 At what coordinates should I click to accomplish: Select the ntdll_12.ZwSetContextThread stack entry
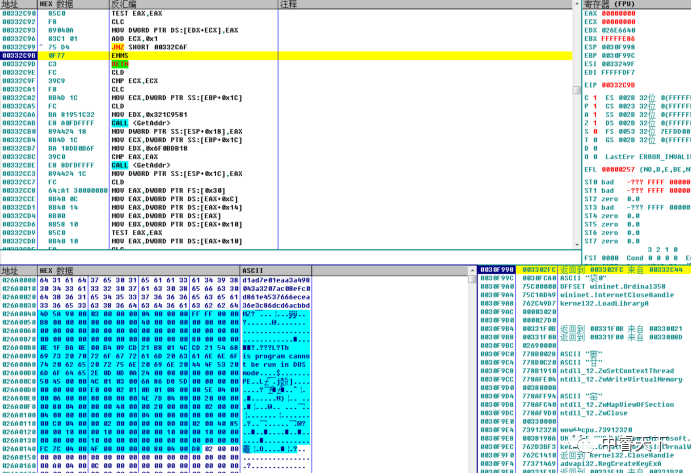[584, 371]
